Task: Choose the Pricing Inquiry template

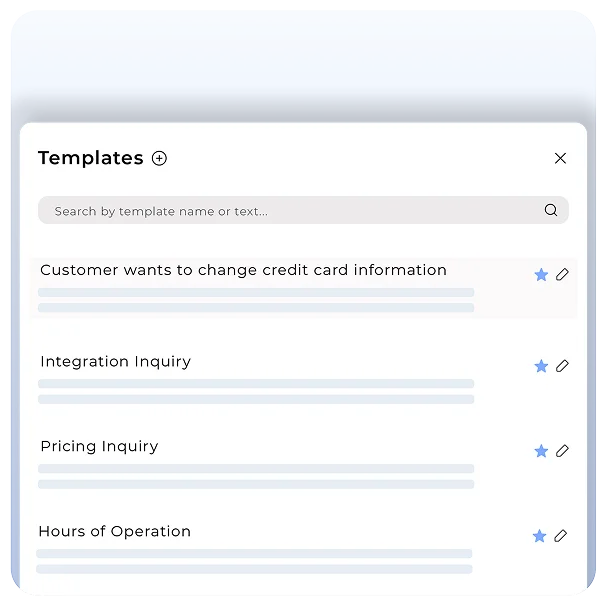Action: tap(99, 447)
